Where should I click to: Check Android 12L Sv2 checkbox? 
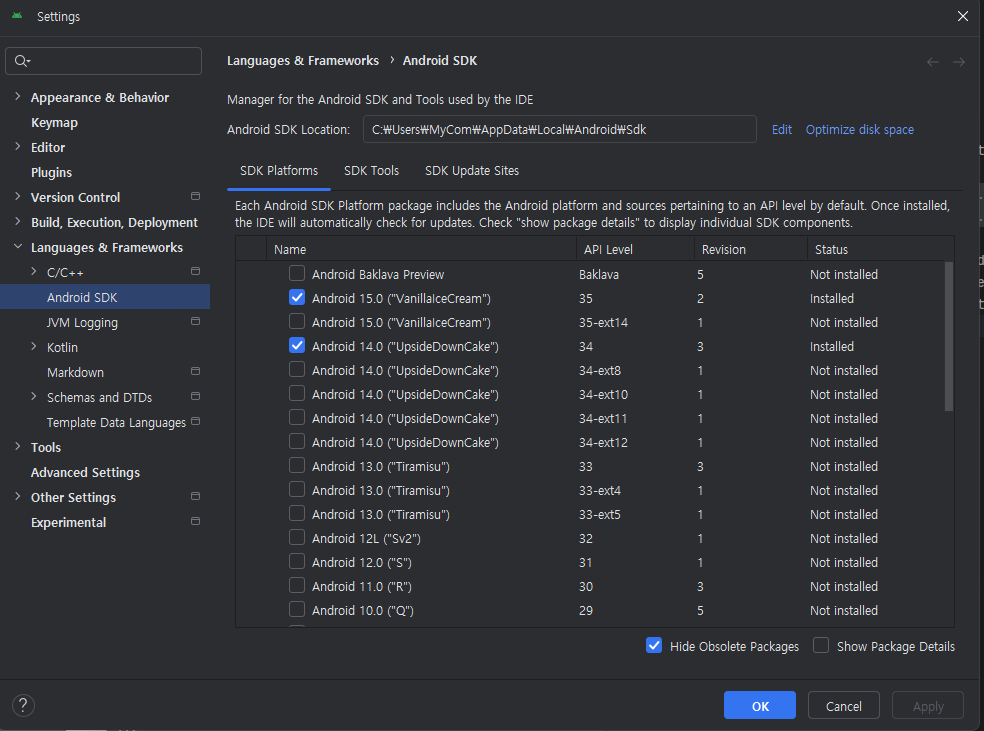[297, 538]
